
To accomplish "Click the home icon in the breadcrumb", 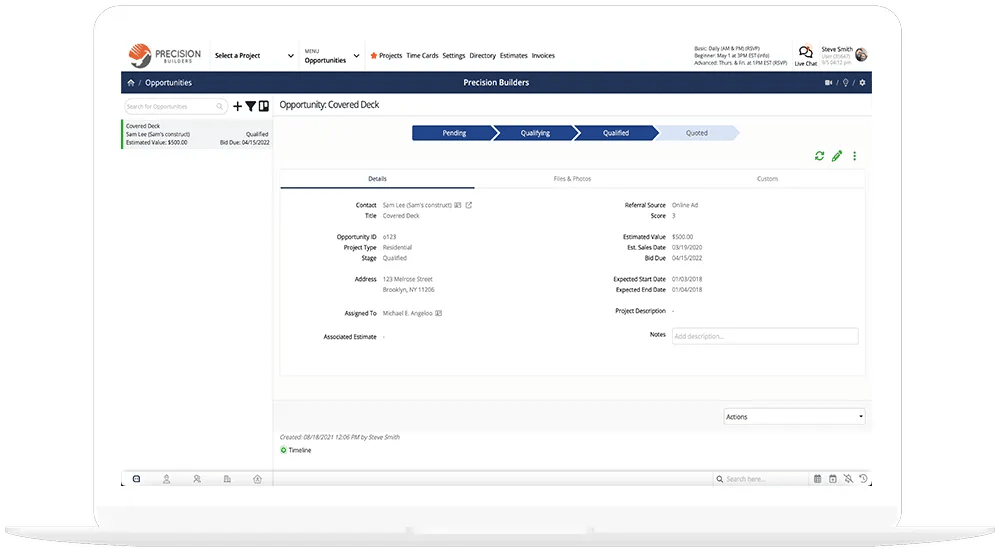I will pos(131,83).
